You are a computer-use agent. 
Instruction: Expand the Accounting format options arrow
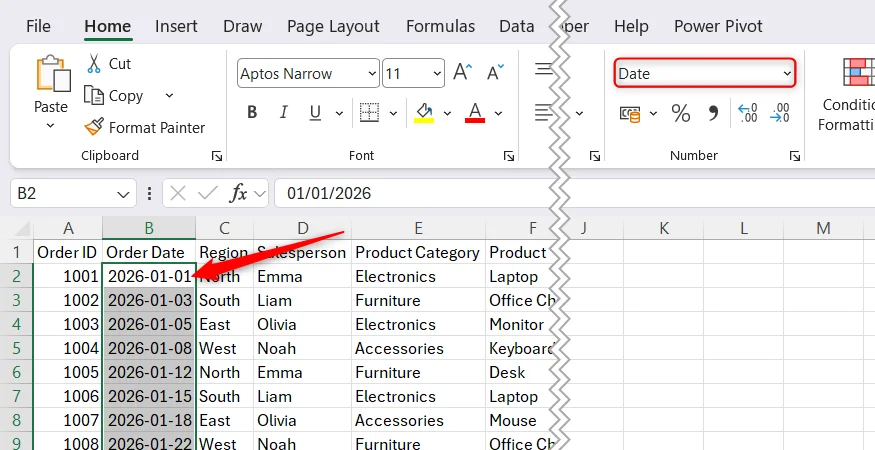[653, 114]
